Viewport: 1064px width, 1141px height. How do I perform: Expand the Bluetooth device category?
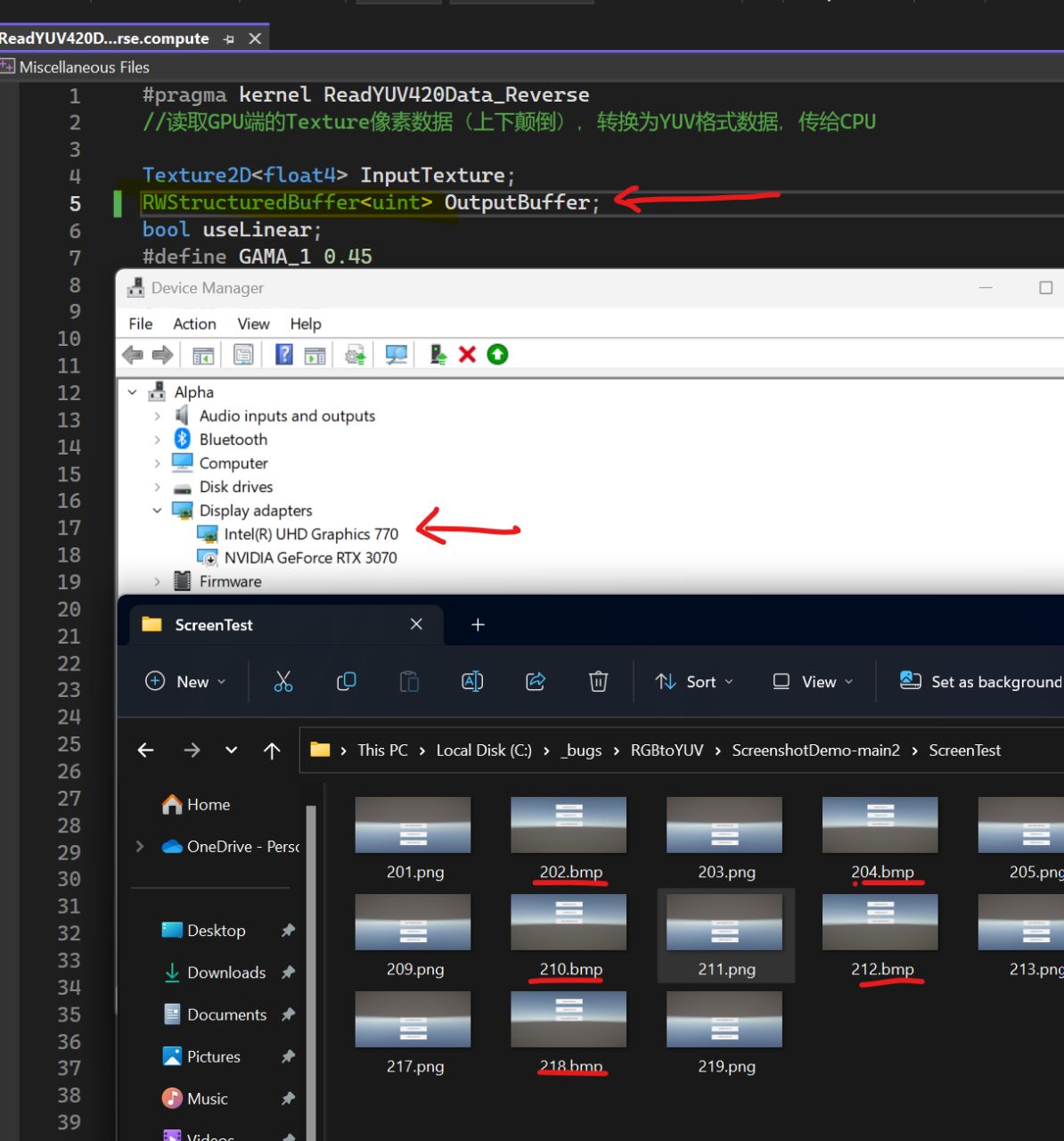[158, 439]
